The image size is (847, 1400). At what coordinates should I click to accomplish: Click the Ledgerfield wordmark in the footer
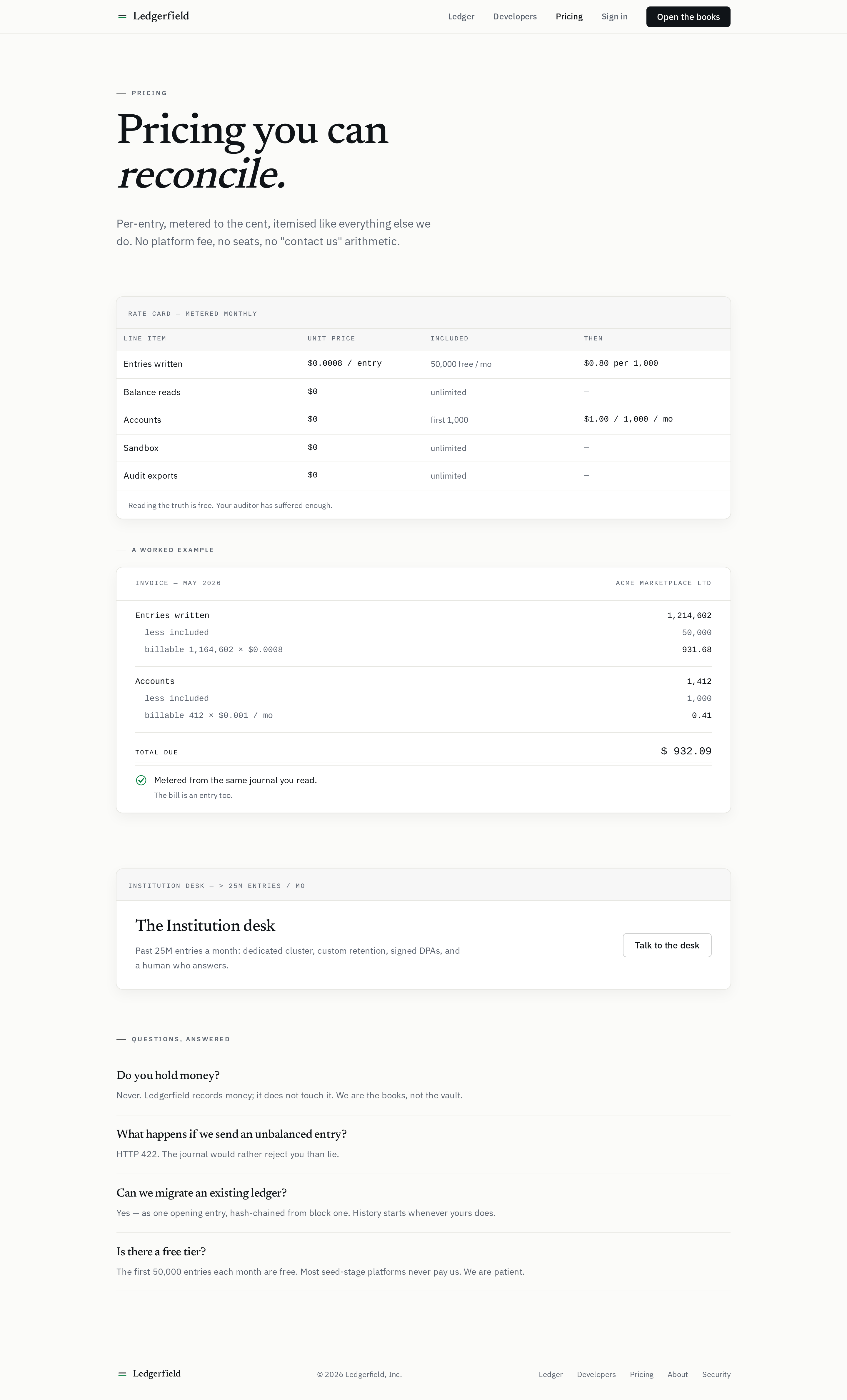pyautogui.click(x=157, y=1373)
